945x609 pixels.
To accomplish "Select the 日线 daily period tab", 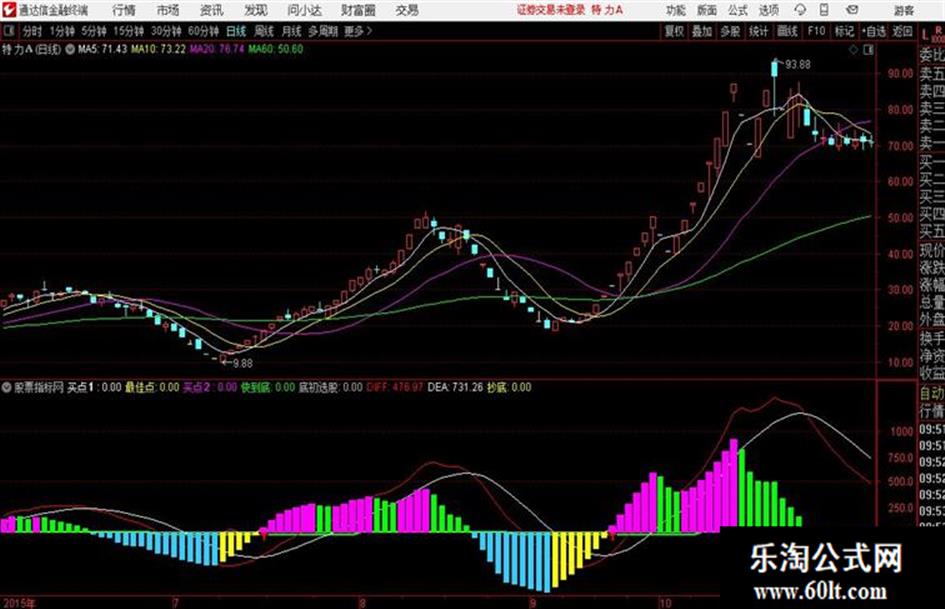I will tap(236, 31).
